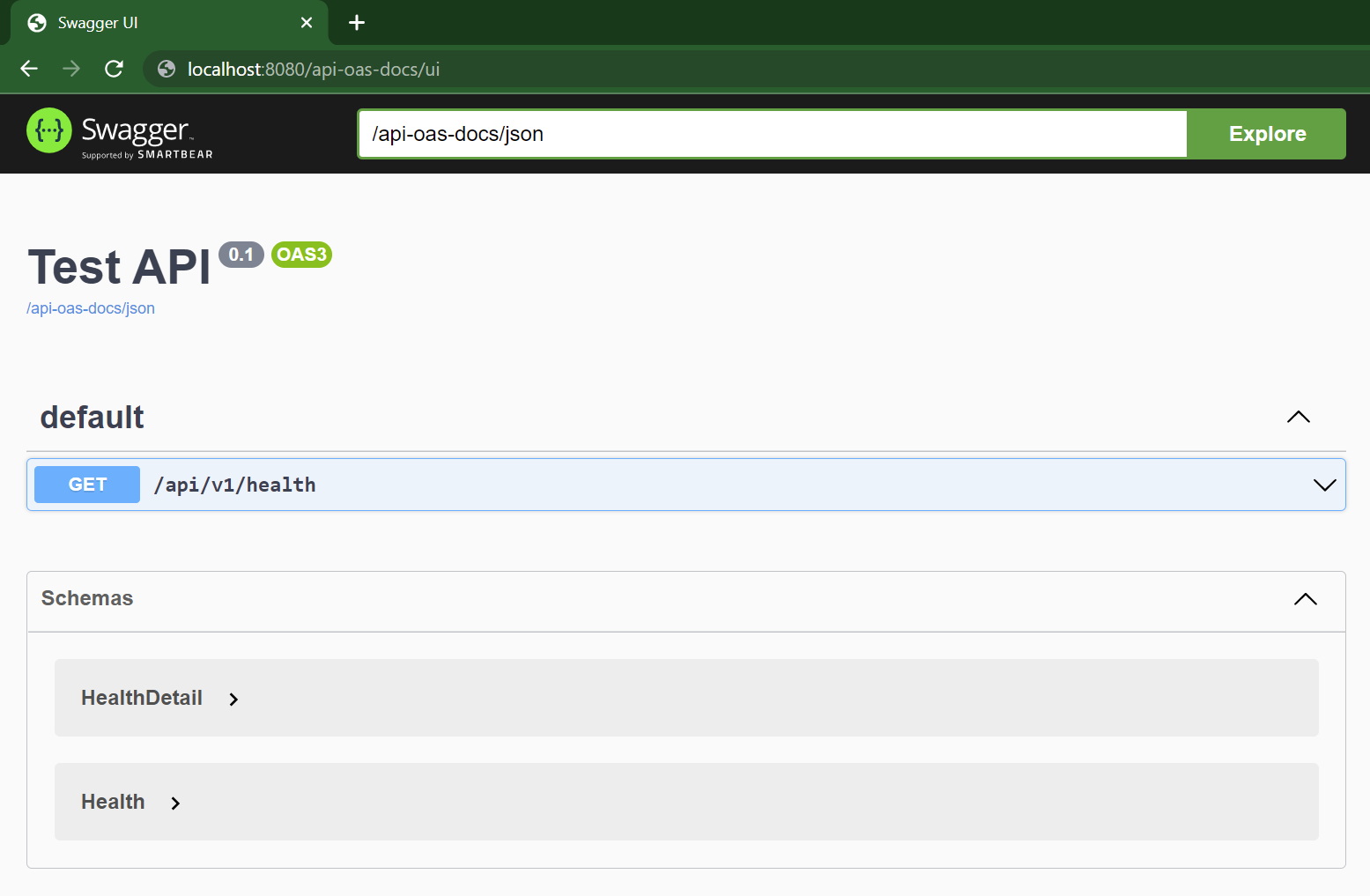The image size is (1370, 896).
Task: Click the browser back arrow
Action: (x=29, y=69)
